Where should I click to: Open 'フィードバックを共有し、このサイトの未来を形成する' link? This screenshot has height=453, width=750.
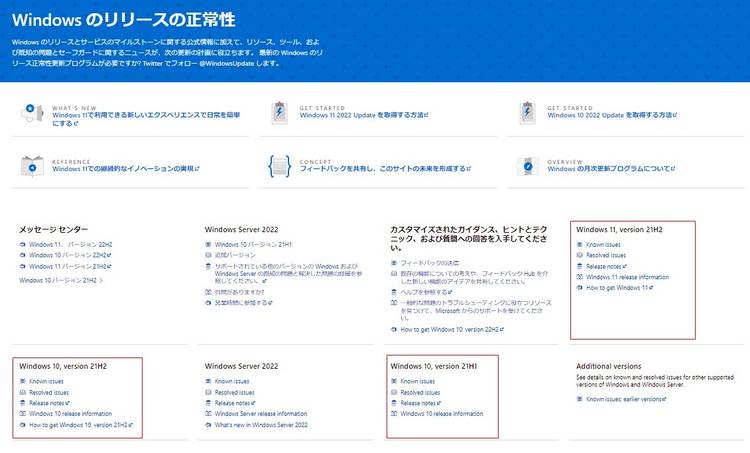(385, 169)
